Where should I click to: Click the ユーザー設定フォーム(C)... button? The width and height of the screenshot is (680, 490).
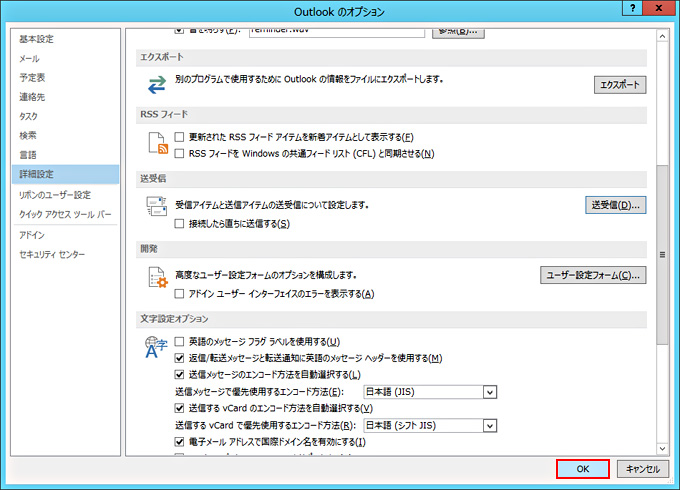(592, 275)
